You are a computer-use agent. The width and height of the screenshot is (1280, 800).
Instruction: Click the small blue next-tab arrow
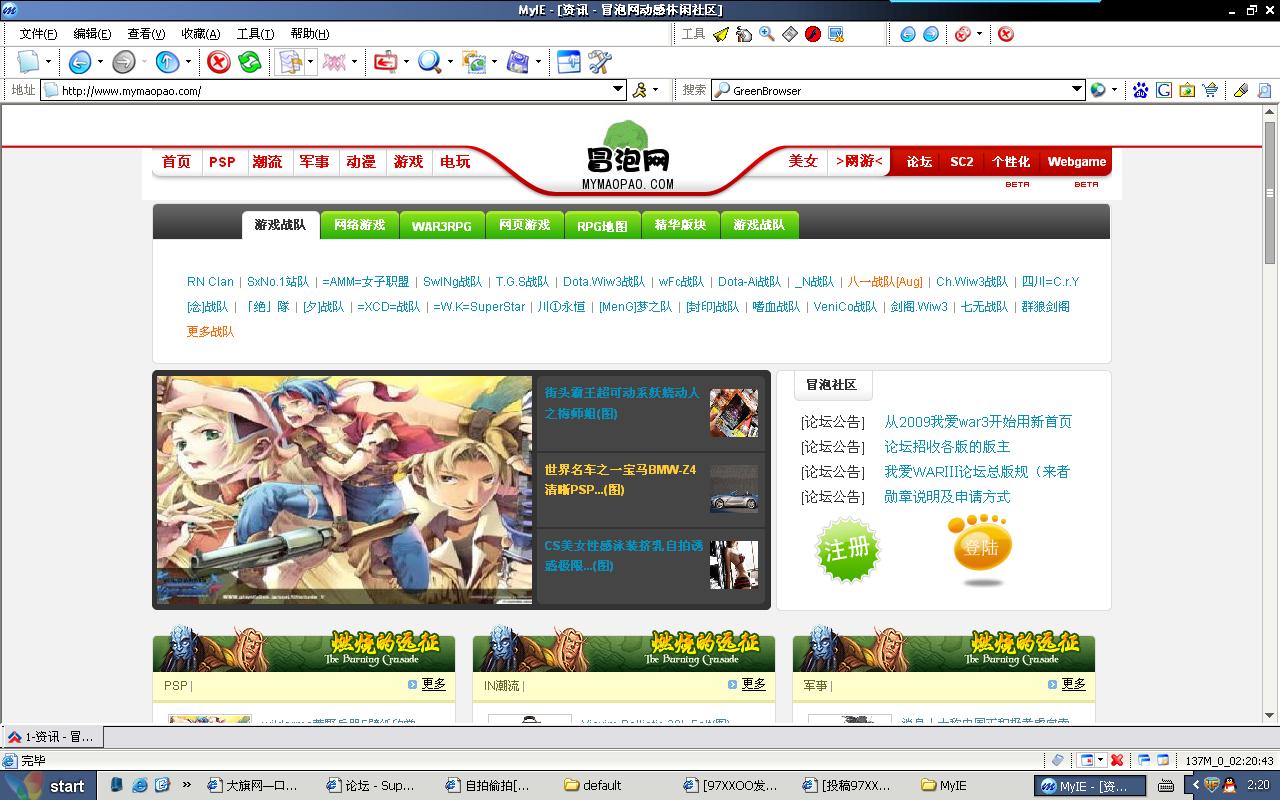pos(931,34)
